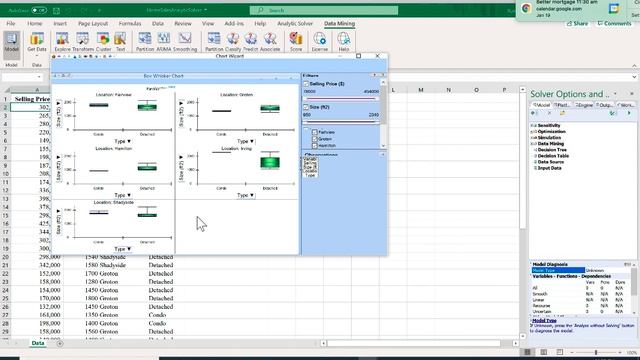Screen dimensions: 640x360
Task: Click the Cluster ribbon icon
Action: click(x=103, y=42)
